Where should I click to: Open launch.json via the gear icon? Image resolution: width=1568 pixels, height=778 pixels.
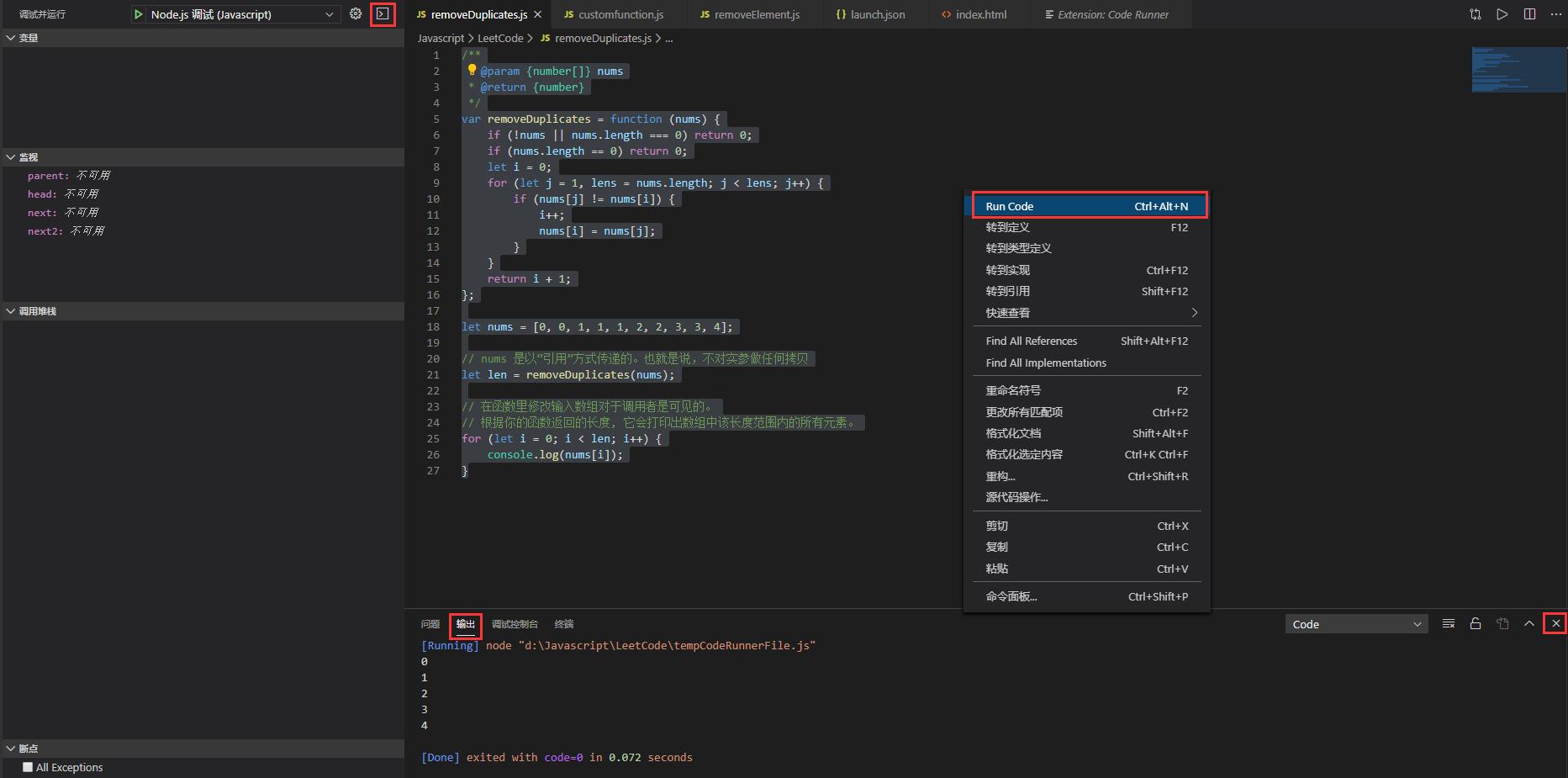(x=356, y=14)
